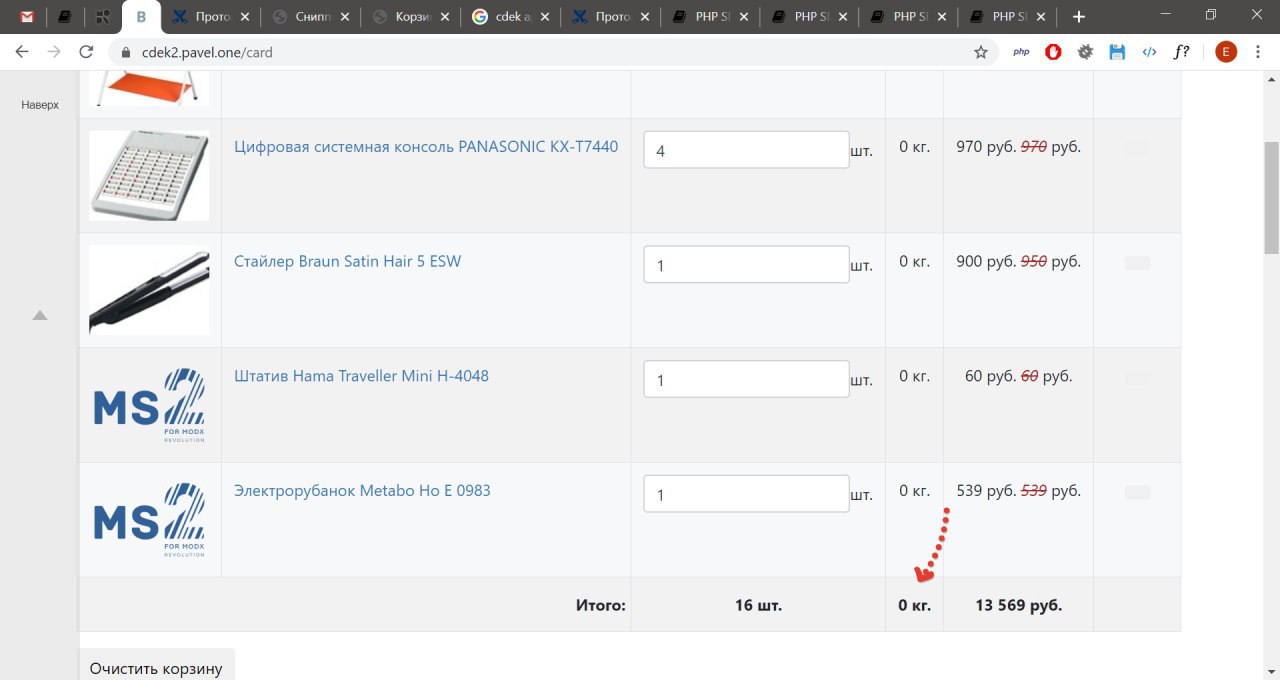Image resolution: width=1280 pixels, height=680 pixels.
Task: Edit the Hama tripod quantity field
Action: 746,380
